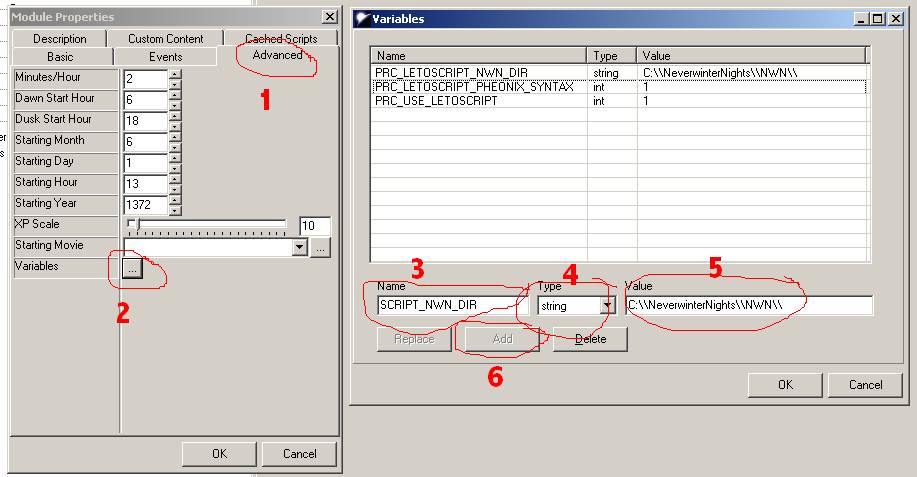917x477 pixels.
Task: Switch to the Advanced tab
Action: point(277,56)
